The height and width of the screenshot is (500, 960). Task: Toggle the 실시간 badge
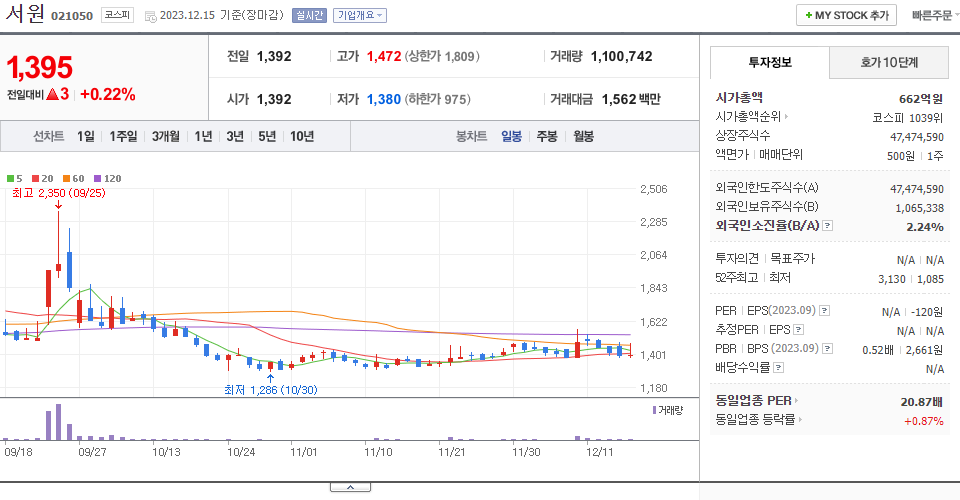[x=309, y=15]
